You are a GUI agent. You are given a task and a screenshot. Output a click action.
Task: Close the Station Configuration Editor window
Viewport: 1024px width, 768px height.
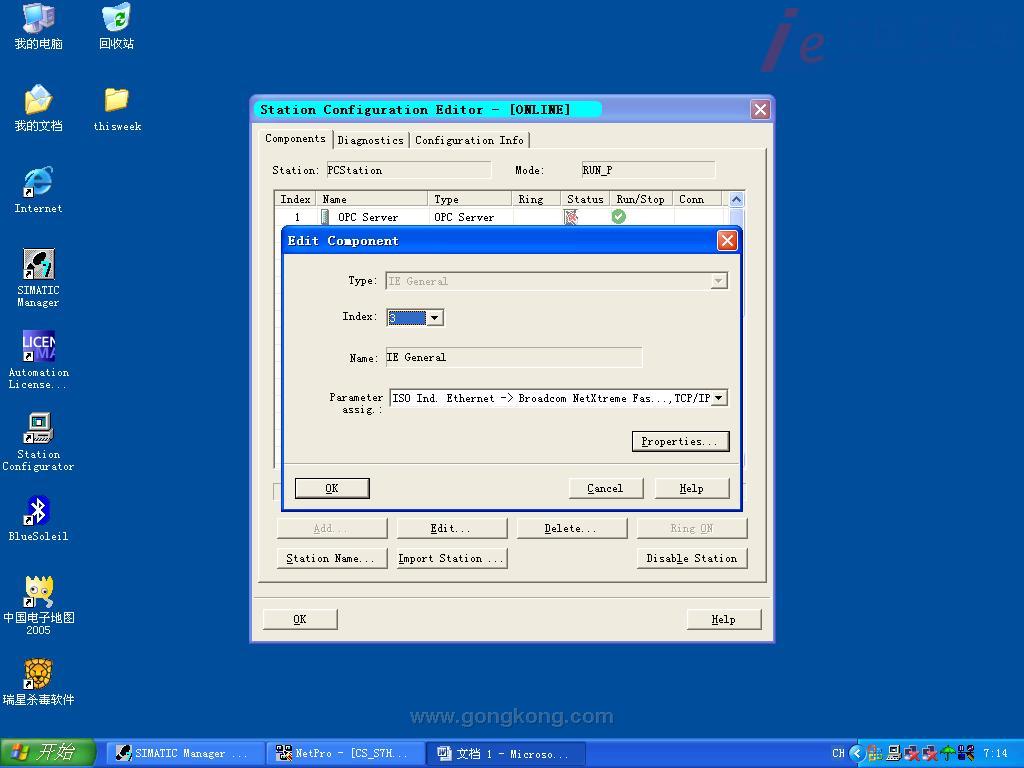click(760, 109)
